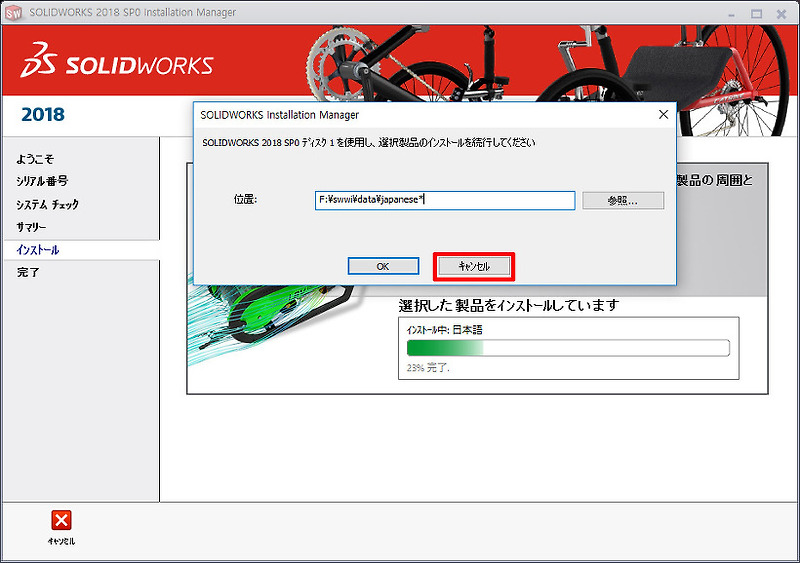Viewport: 800px width, 563px height.
Task: Click OK in the disk location dialog
Action: click(x=383, y=266)
